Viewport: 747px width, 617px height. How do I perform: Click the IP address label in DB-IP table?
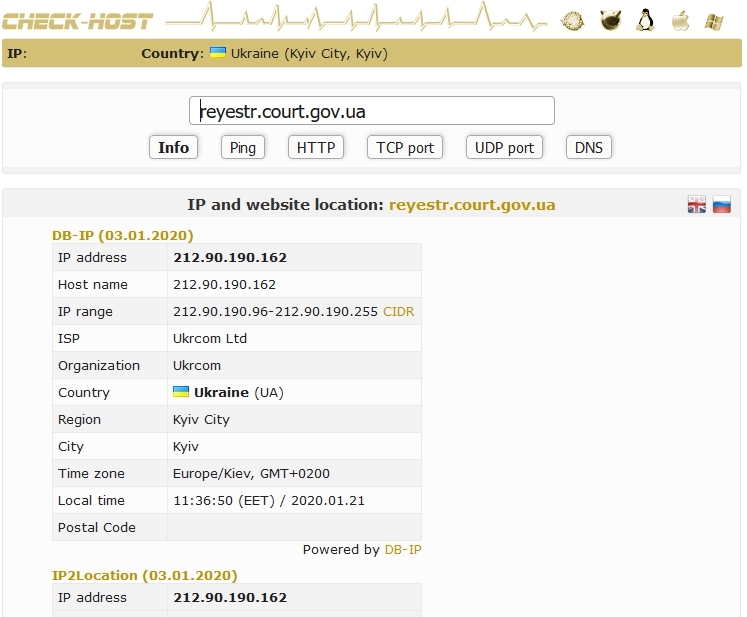[92, 258]
